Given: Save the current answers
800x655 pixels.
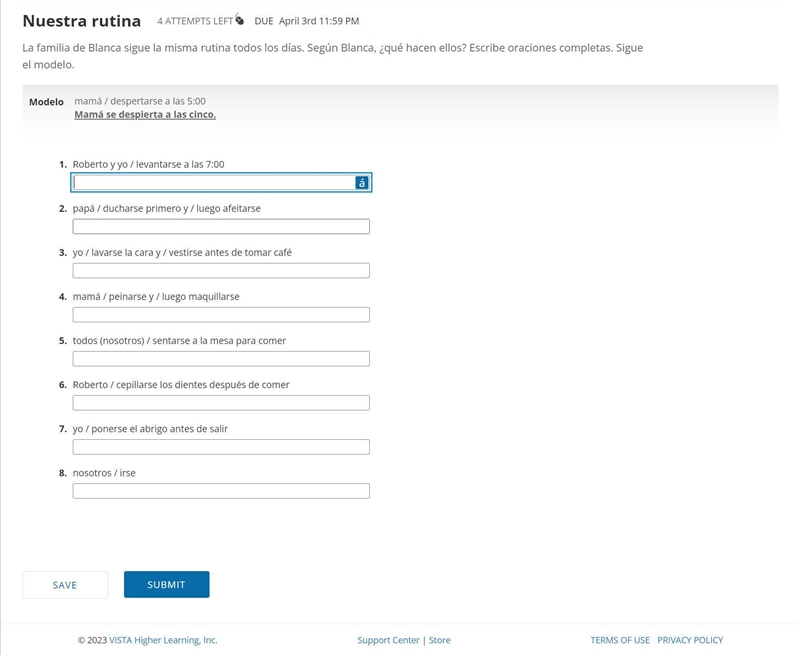Looking at the screenshot, I should tap(65, 585).
